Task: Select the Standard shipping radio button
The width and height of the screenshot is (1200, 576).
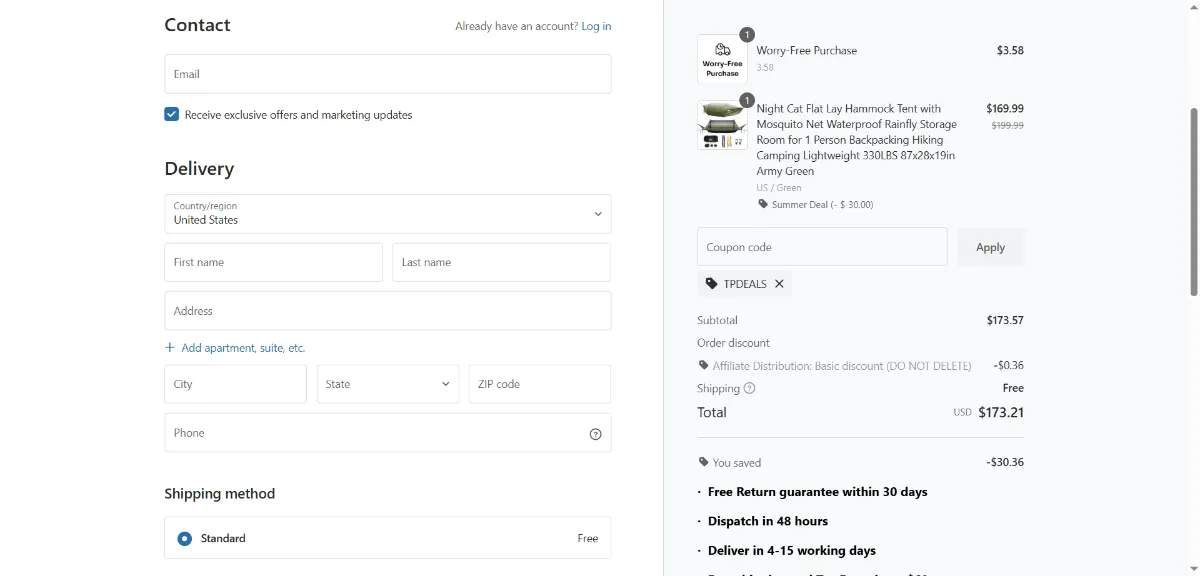Action: coord(184,538)
